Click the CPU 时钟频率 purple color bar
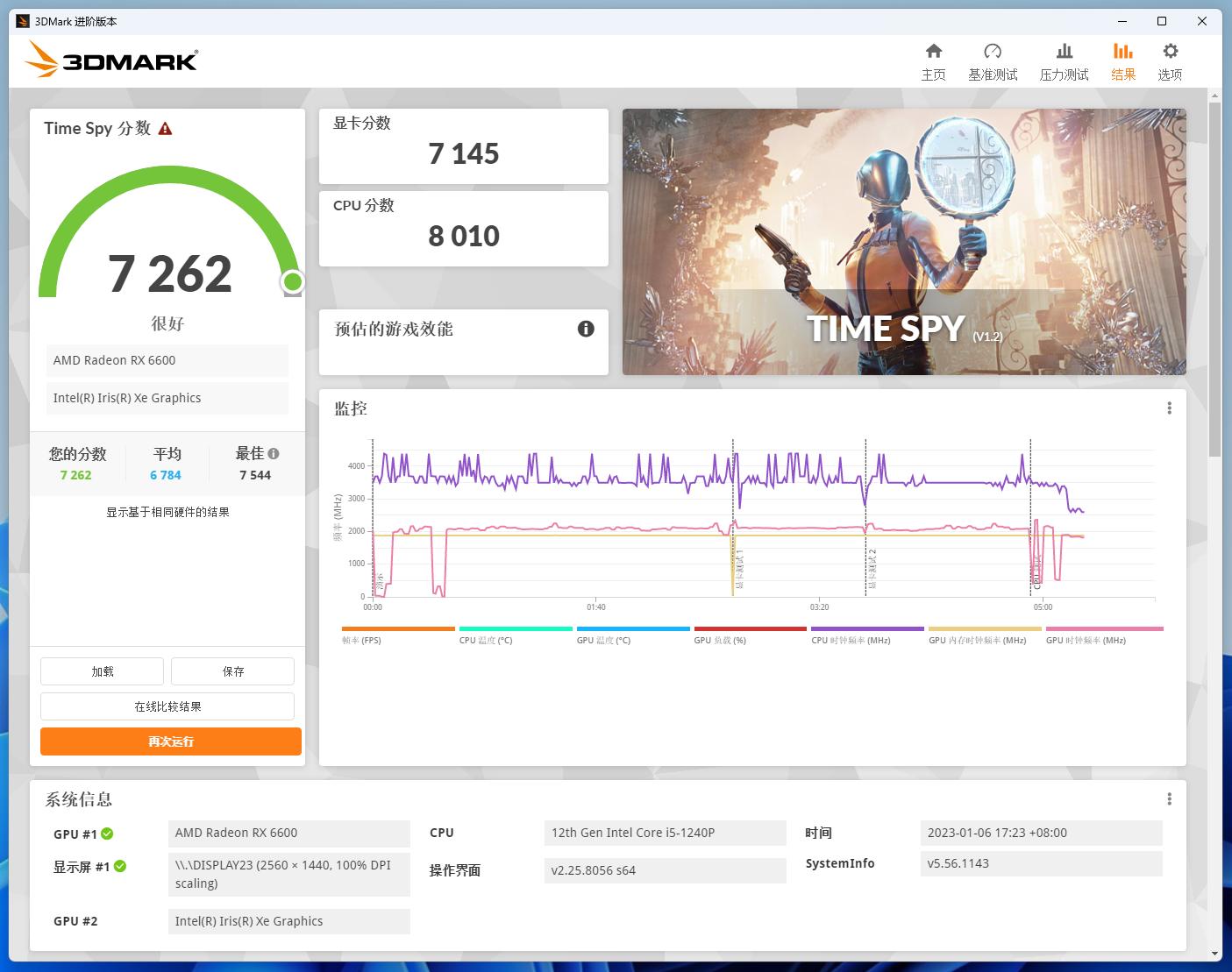Viewport: 1232px width, 972px height. (867, 628)
